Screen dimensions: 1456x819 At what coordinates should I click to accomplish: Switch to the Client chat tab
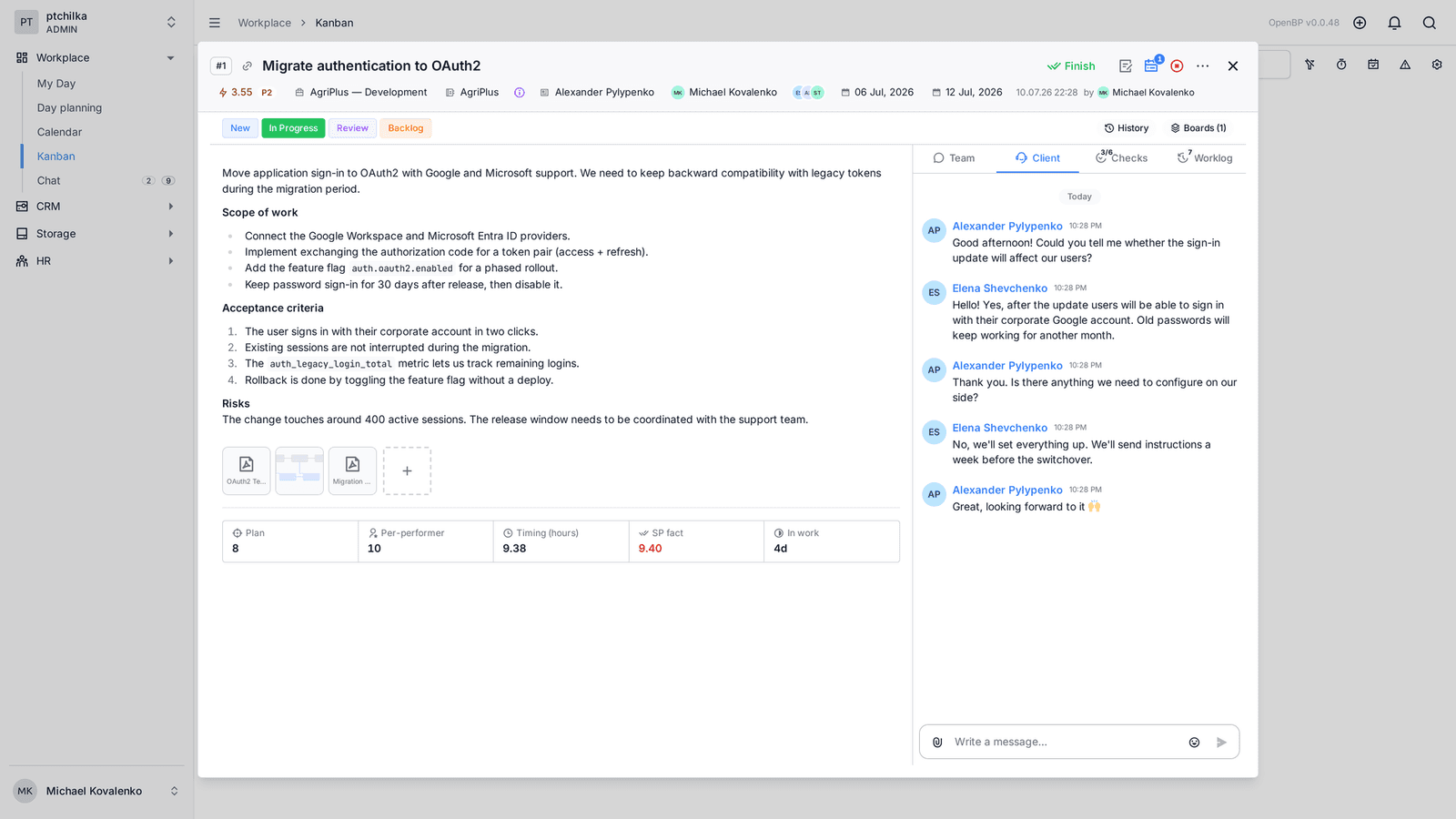(x=1037, y=158)
